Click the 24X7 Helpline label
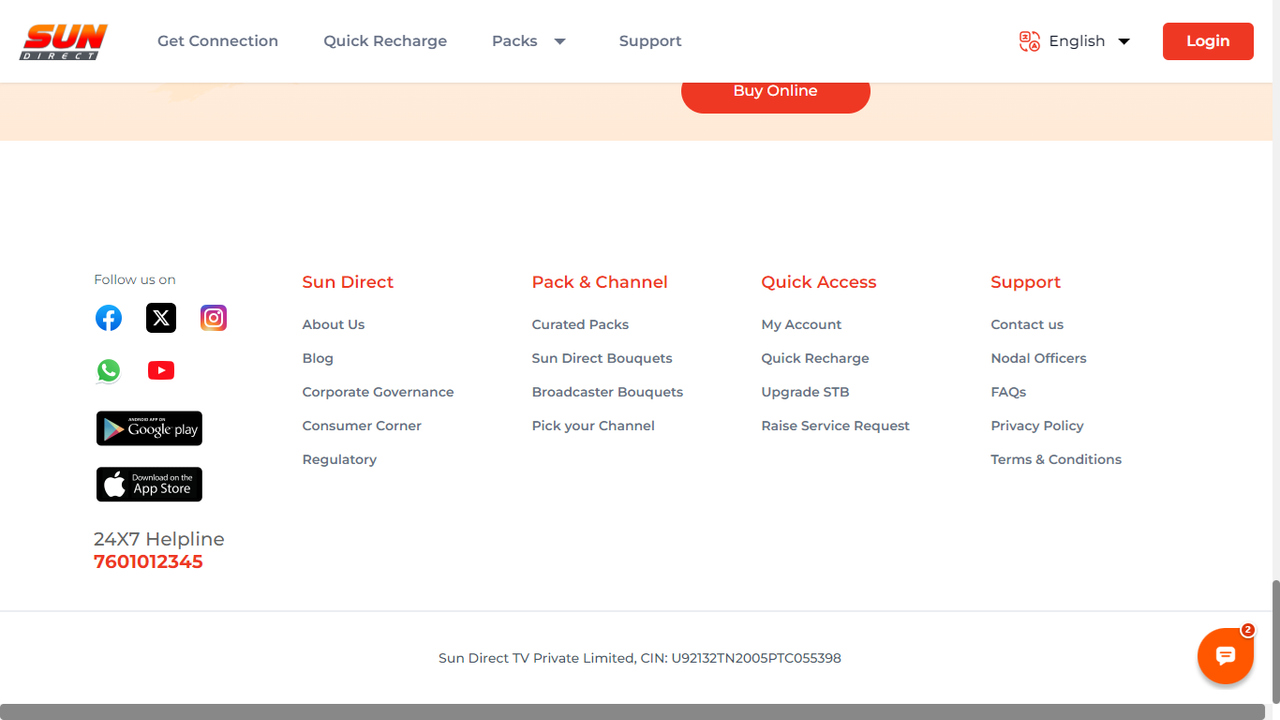 159,539
